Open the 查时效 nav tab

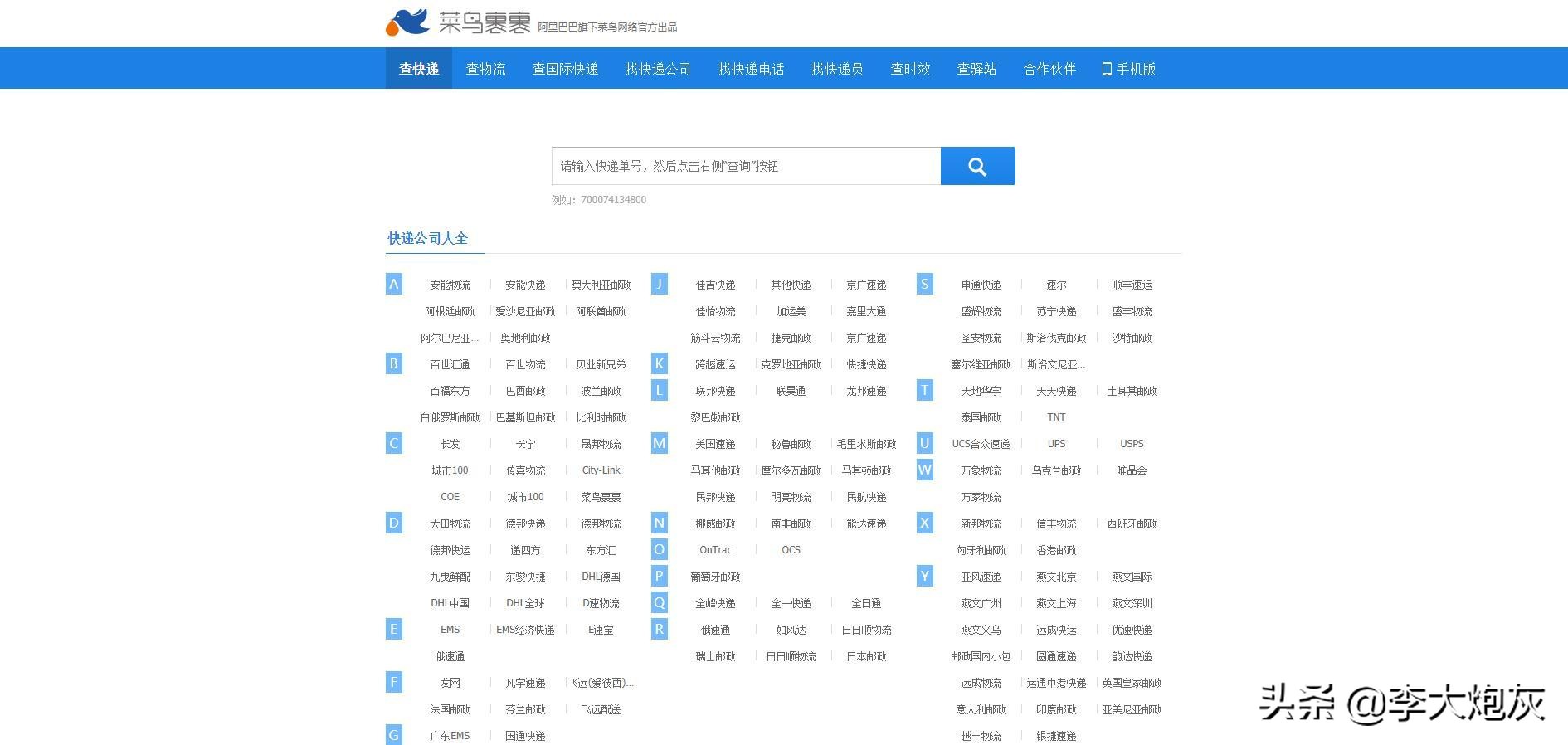[x=910, y=69]
